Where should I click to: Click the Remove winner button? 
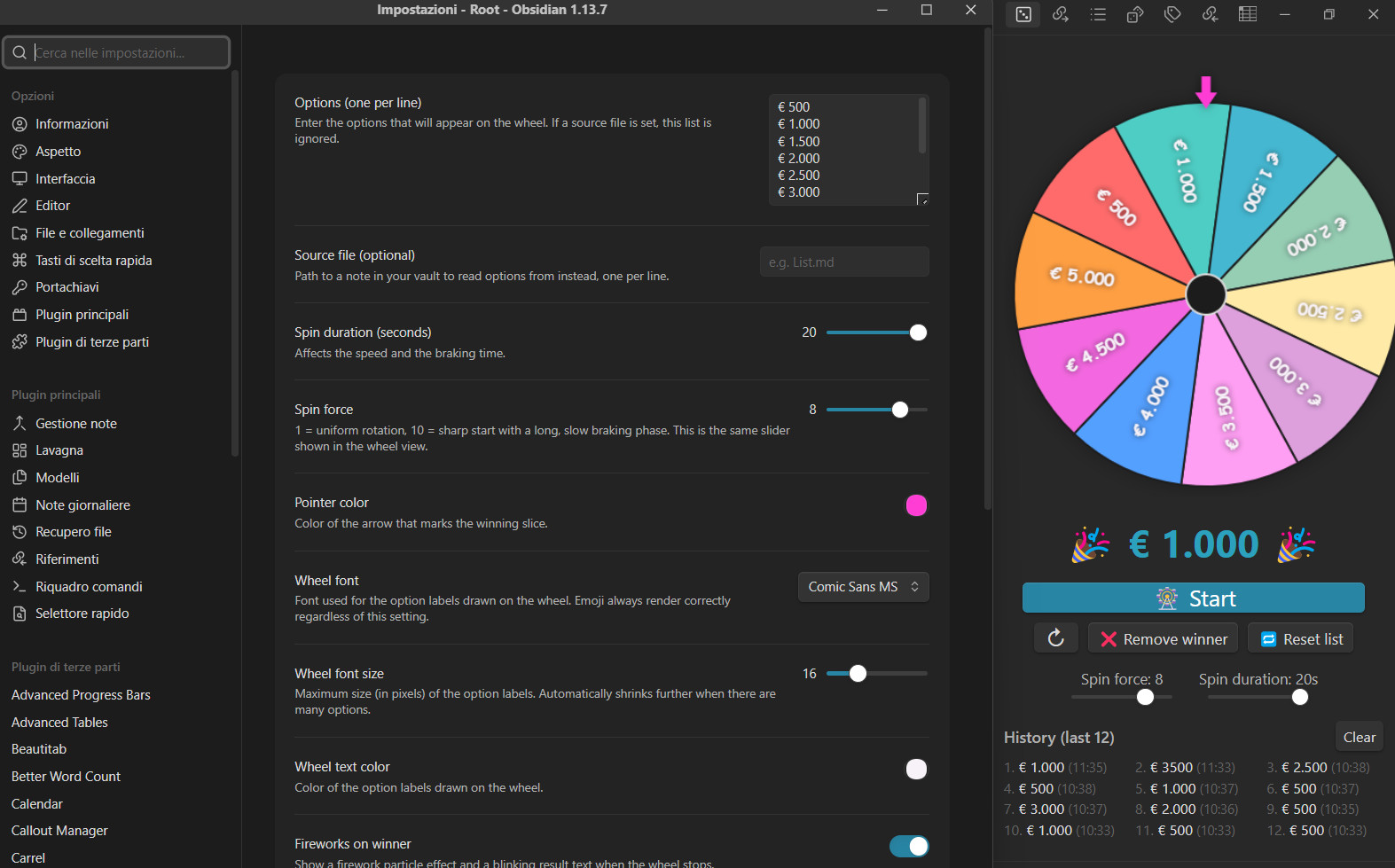[x=1163, y=638]
